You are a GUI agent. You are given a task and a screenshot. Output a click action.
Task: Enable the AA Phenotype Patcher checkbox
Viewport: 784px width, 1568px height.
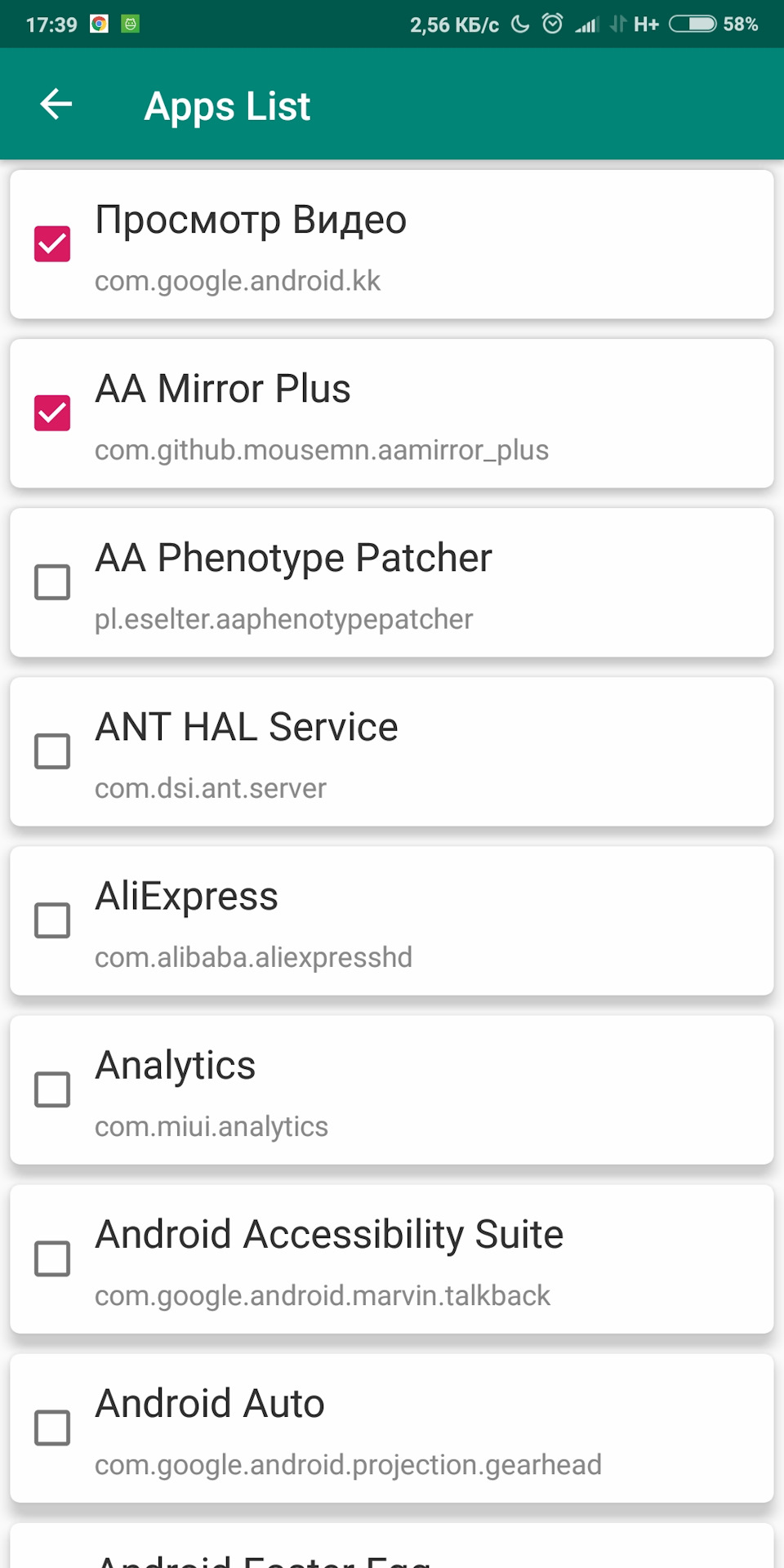(x=52, y=582)
